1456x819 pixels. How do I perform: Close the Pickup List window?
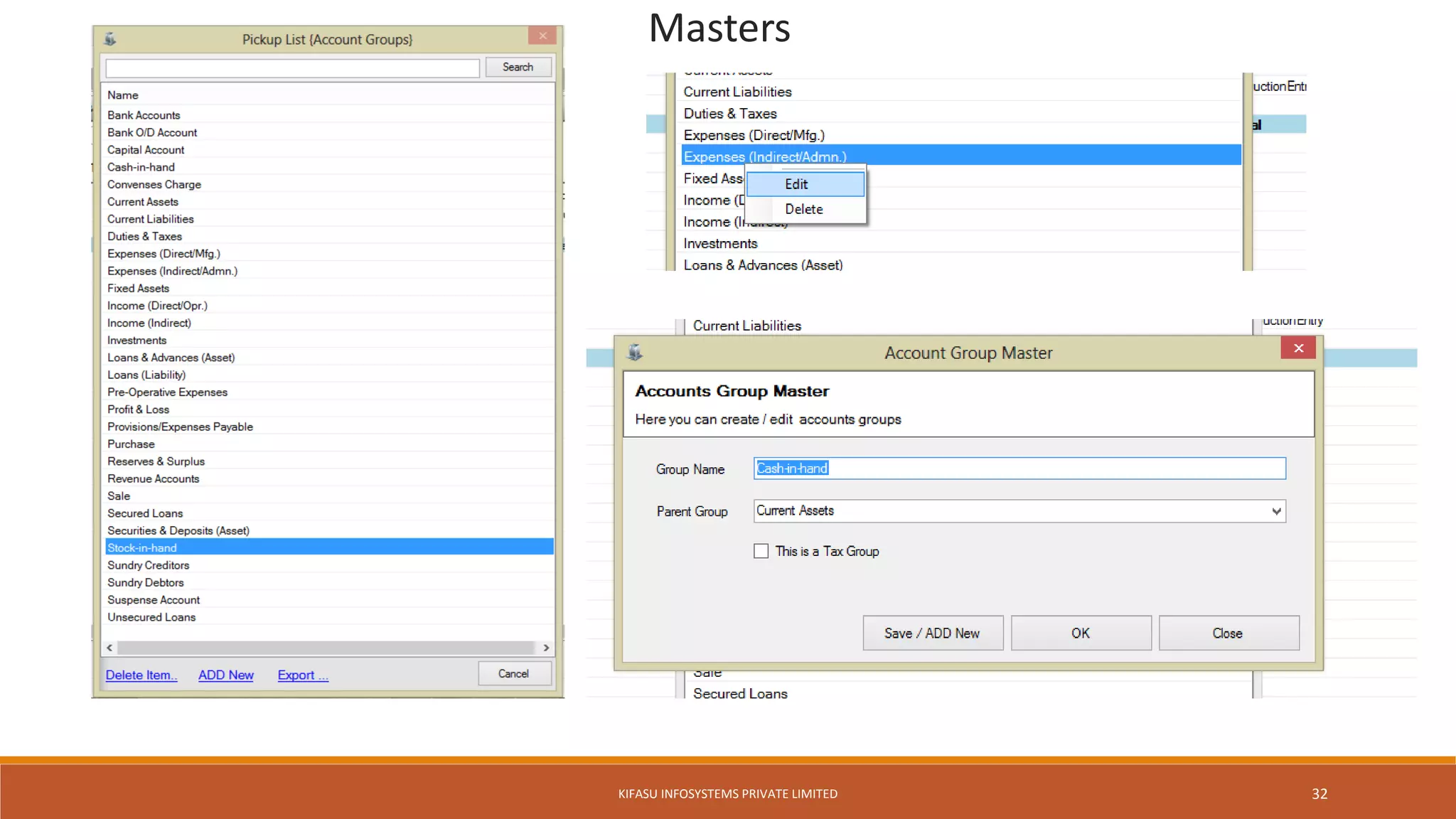(543, 36)
